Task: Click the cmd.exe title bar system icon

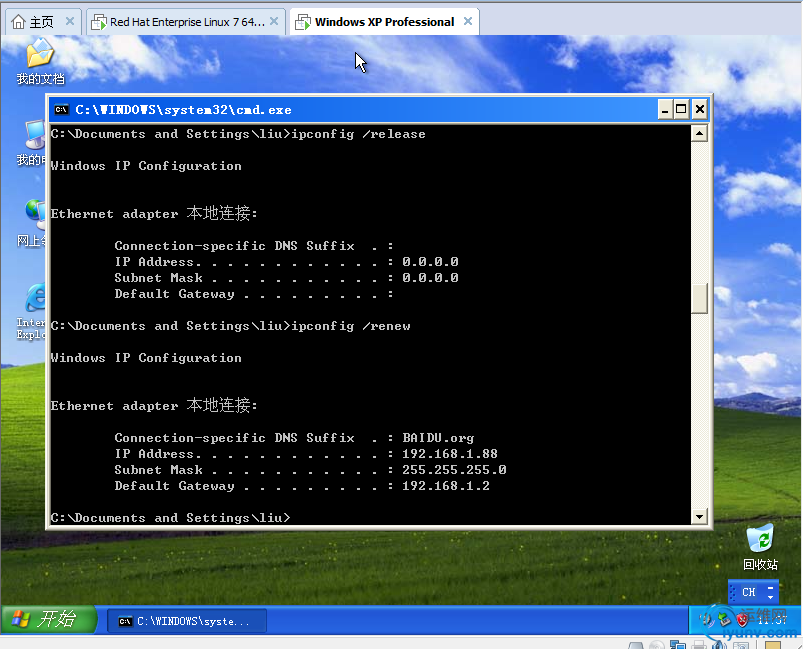Action: point(61,110)
